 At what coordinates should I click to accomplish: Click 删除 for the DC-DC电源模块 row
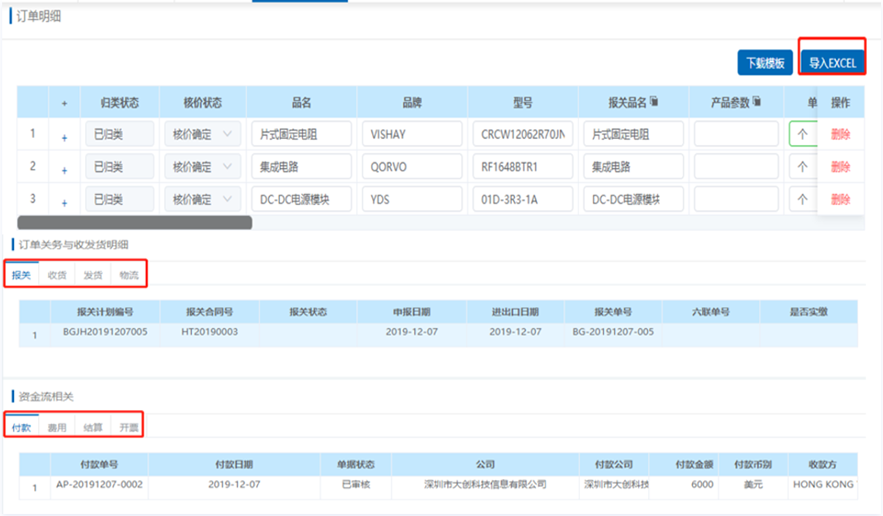[840, 200]
